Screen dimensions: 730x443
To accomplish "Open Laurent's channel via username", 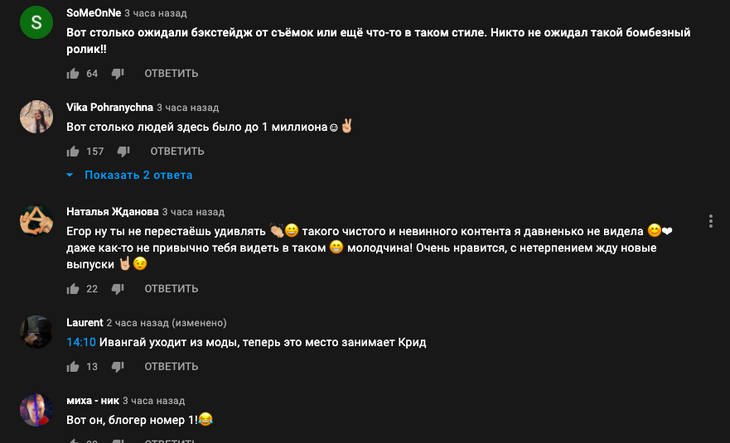I will click(84, 323).
